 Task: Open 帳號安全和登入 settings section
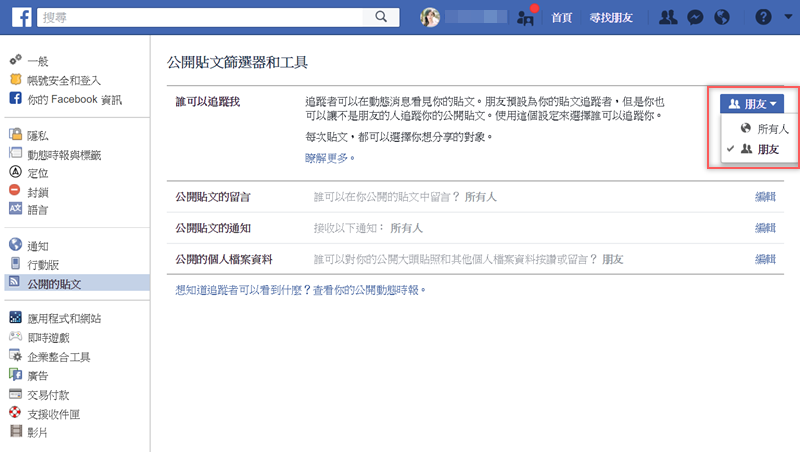tap(64, 81)
